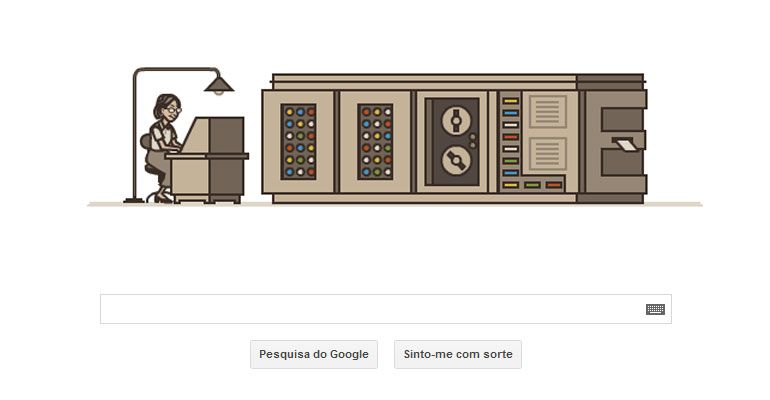
Task: Select the lower document panel with text lines
Action: click(x=548, y=154)
